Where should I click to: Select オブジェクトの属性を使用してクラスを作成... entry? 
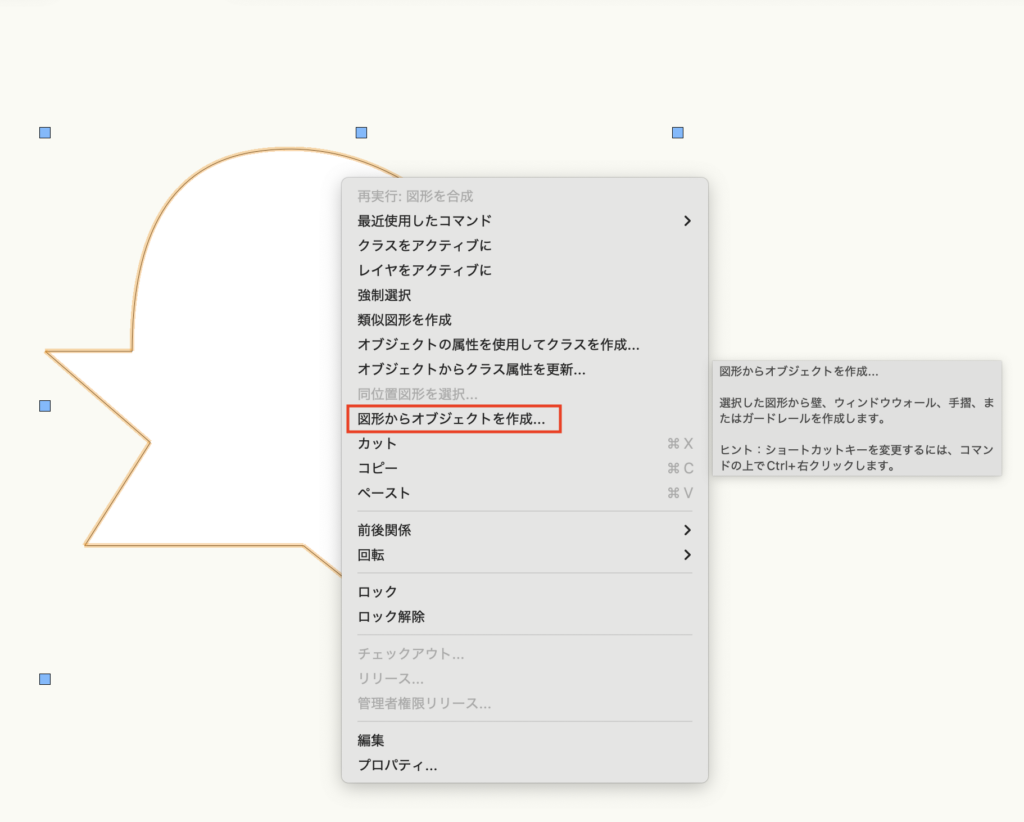[498, 344]
